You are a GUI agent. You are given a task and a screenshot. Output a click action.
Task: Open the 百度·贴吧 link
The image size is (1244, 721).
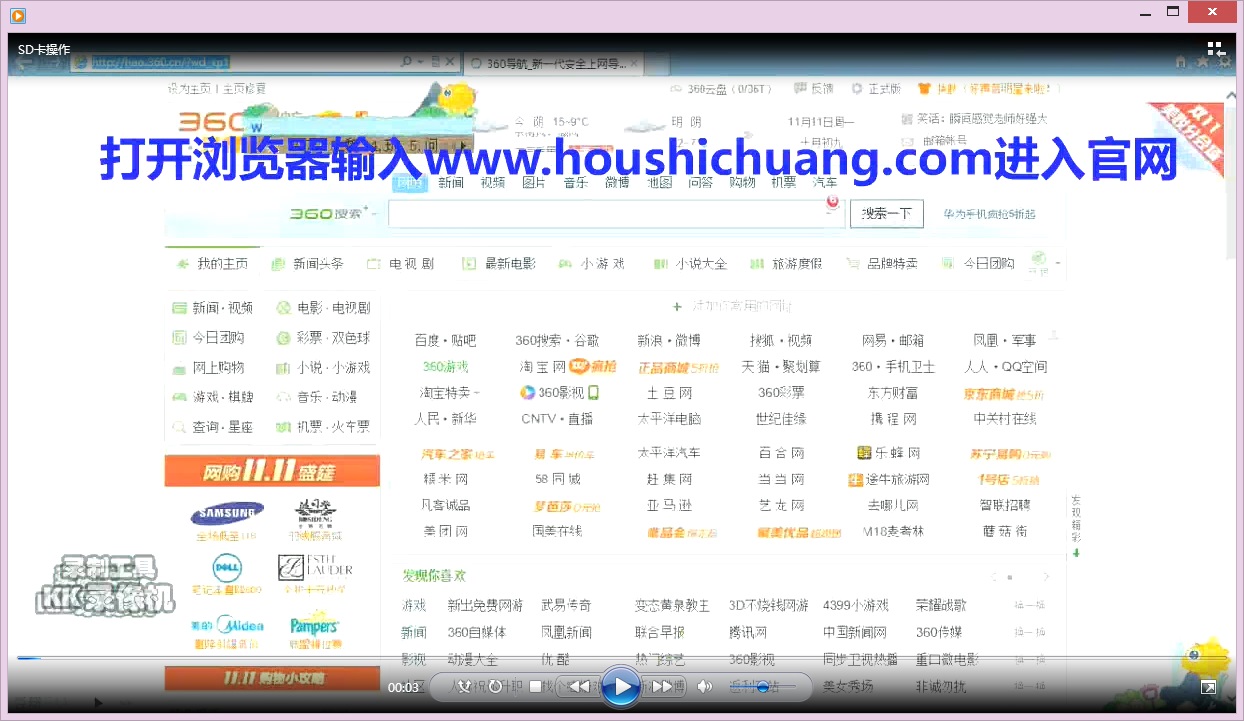445,341
